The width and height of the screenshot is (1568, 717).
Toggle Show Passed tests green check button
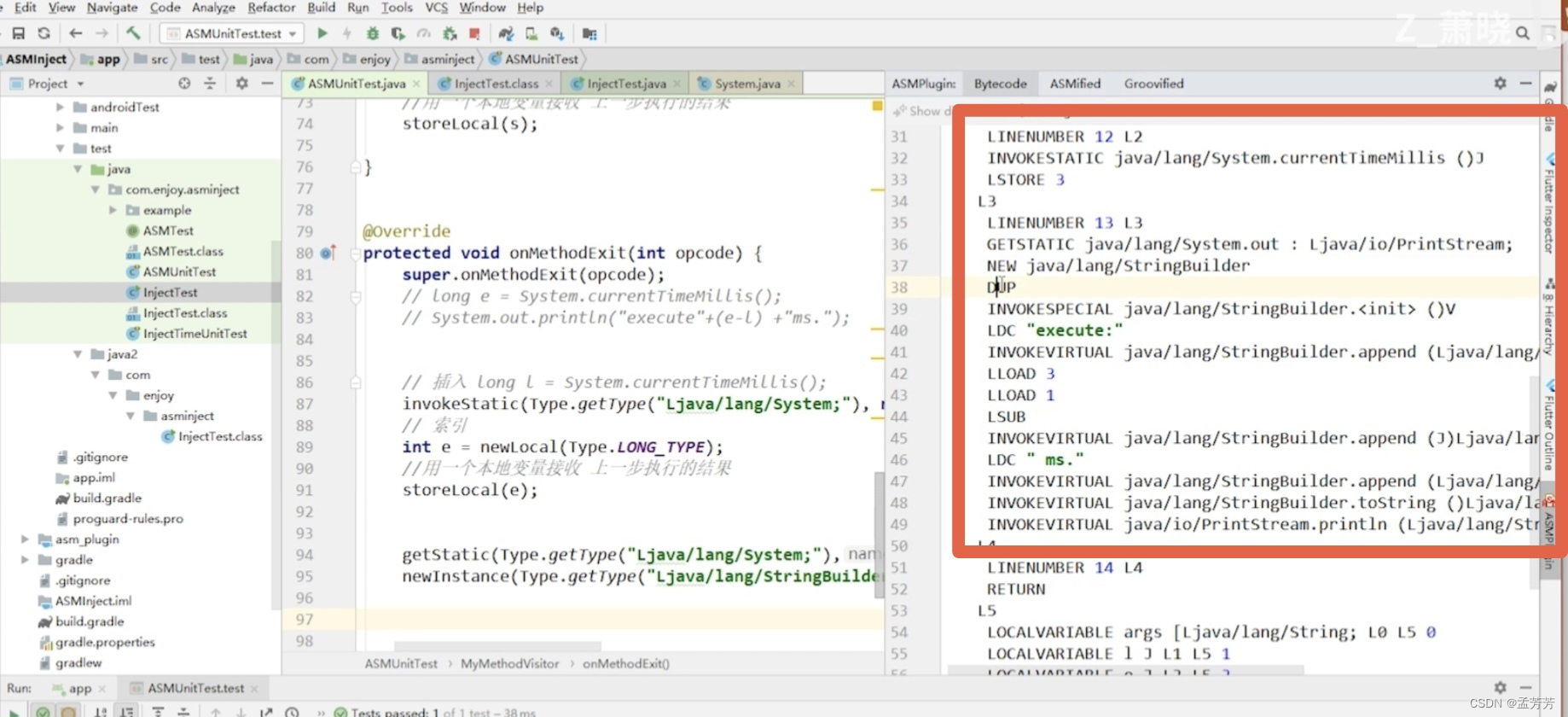[42, 711]
